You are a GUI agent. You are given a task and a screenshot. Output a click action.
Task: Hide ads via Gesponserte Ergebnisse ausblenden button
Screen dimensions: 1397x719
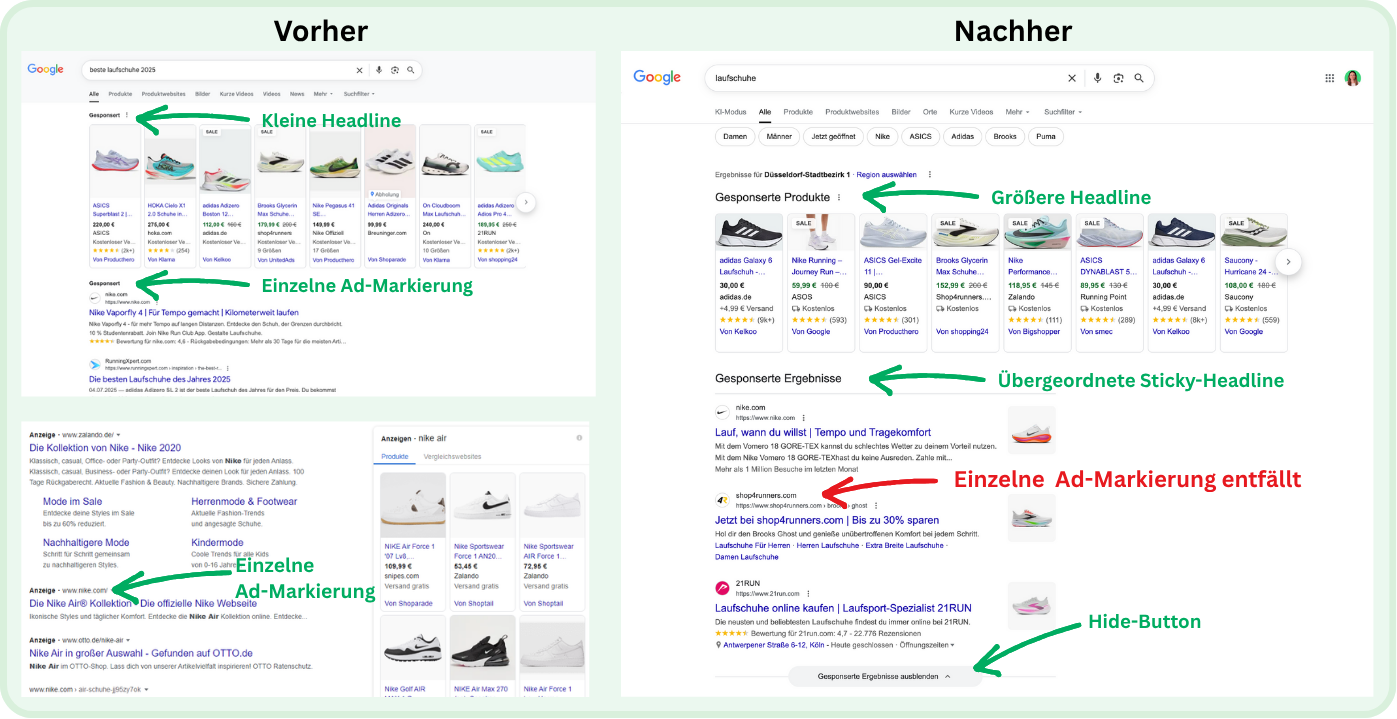coord(878,676)
